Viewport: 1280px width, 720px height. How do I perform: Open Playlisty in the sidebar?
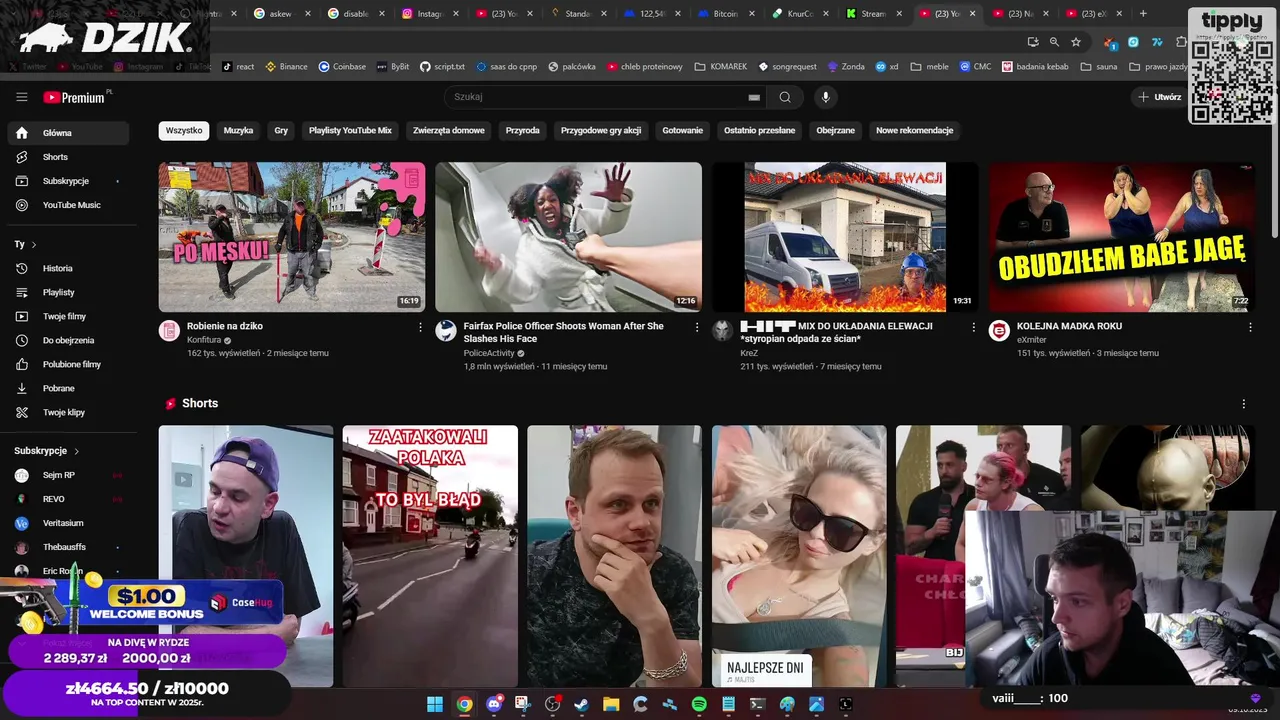click(68, 292)
